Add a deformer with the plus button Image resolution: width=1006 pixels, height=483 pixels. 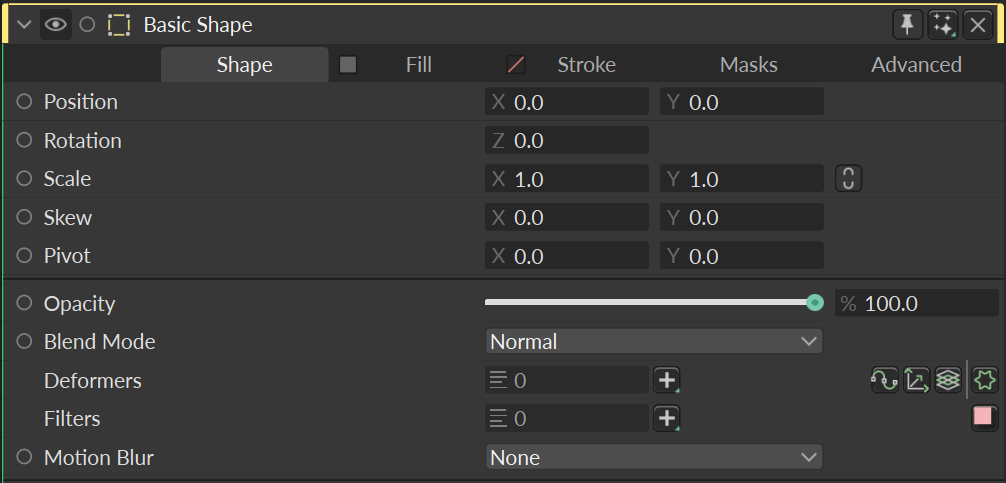point(667,380)
